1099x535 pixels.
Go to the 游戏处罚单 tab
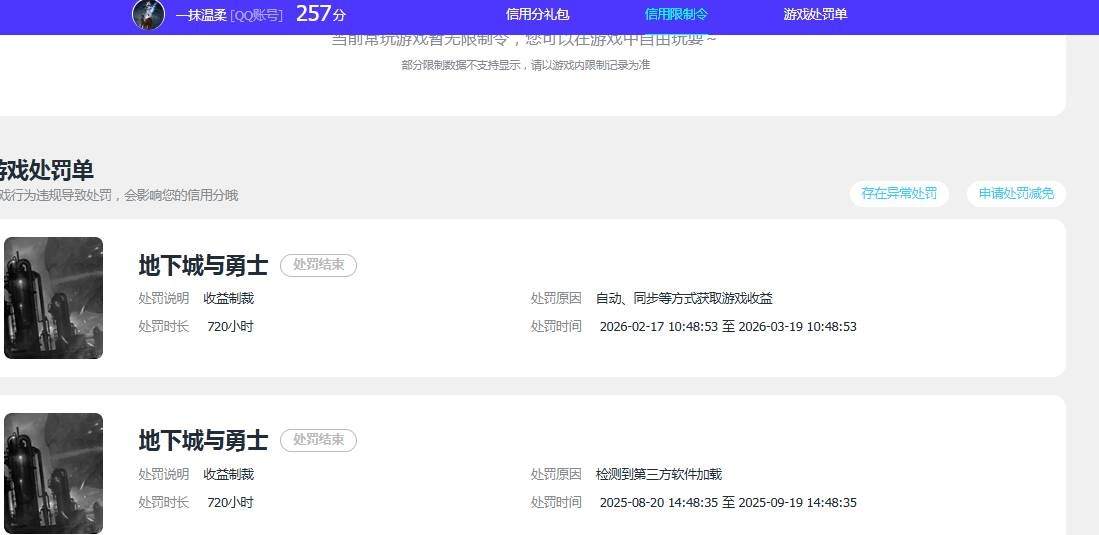pos(815,14)
